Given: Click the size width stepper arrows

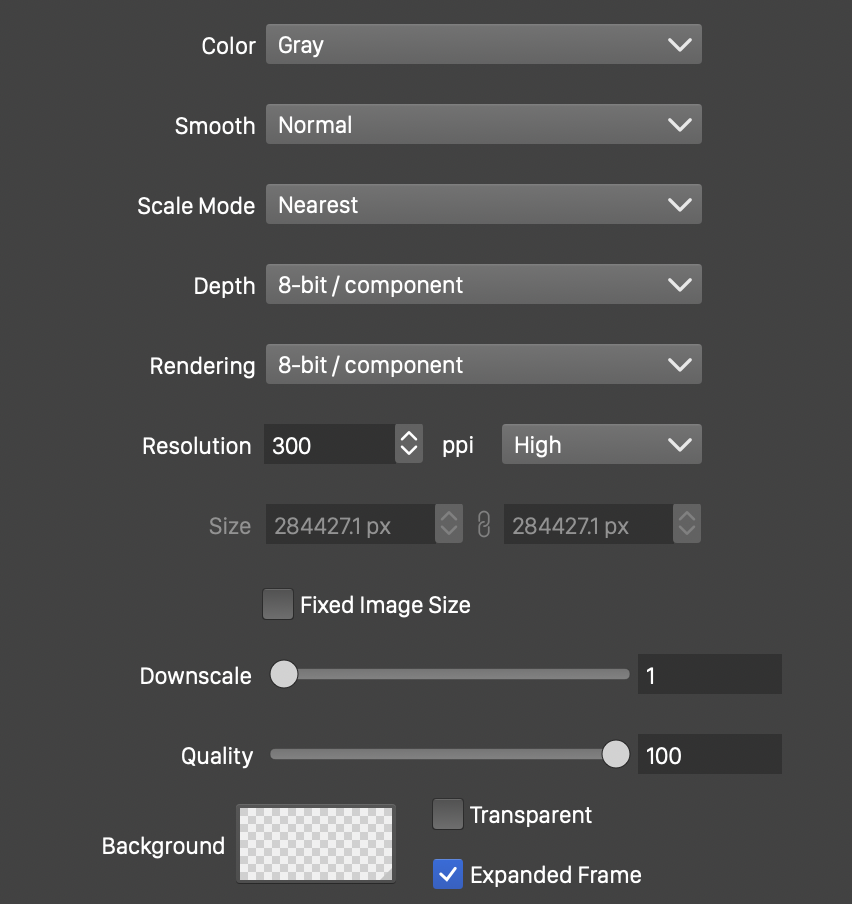Looking at the screenshot, I should pos(449,525).
